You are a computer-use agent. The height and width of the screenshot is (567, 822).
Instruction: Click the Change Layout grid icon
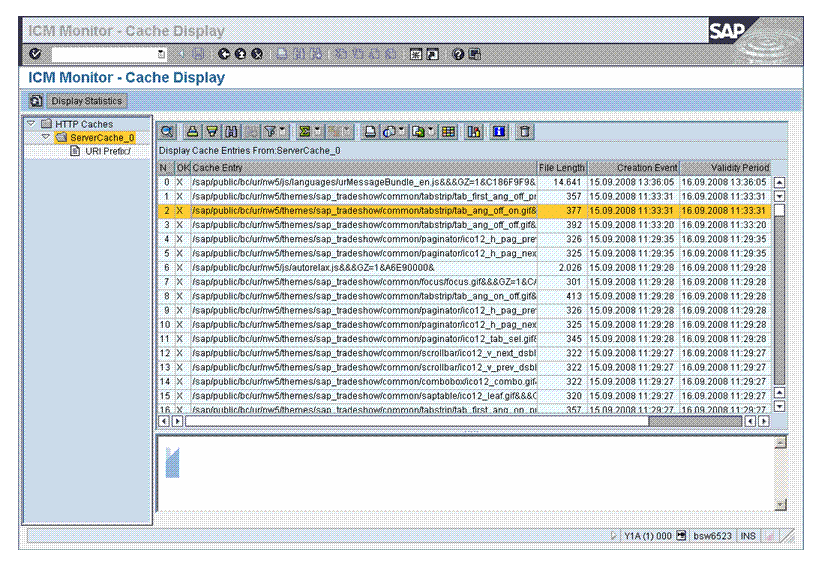(448, 132)
